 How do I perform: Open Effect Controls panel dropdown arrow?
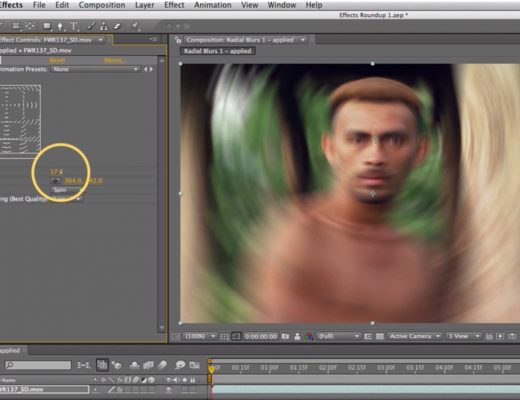coord(101,40)
